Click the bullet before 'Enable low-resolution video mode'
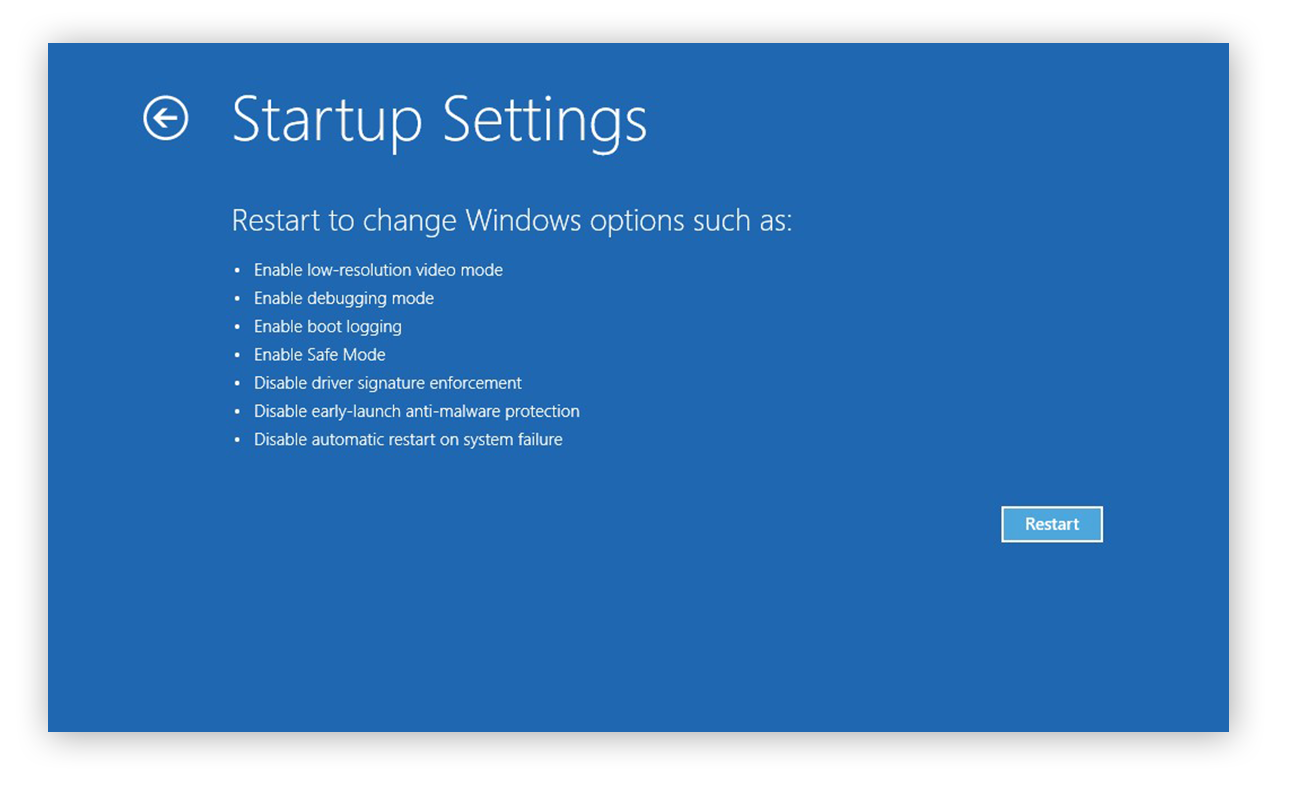 (238, 271)
